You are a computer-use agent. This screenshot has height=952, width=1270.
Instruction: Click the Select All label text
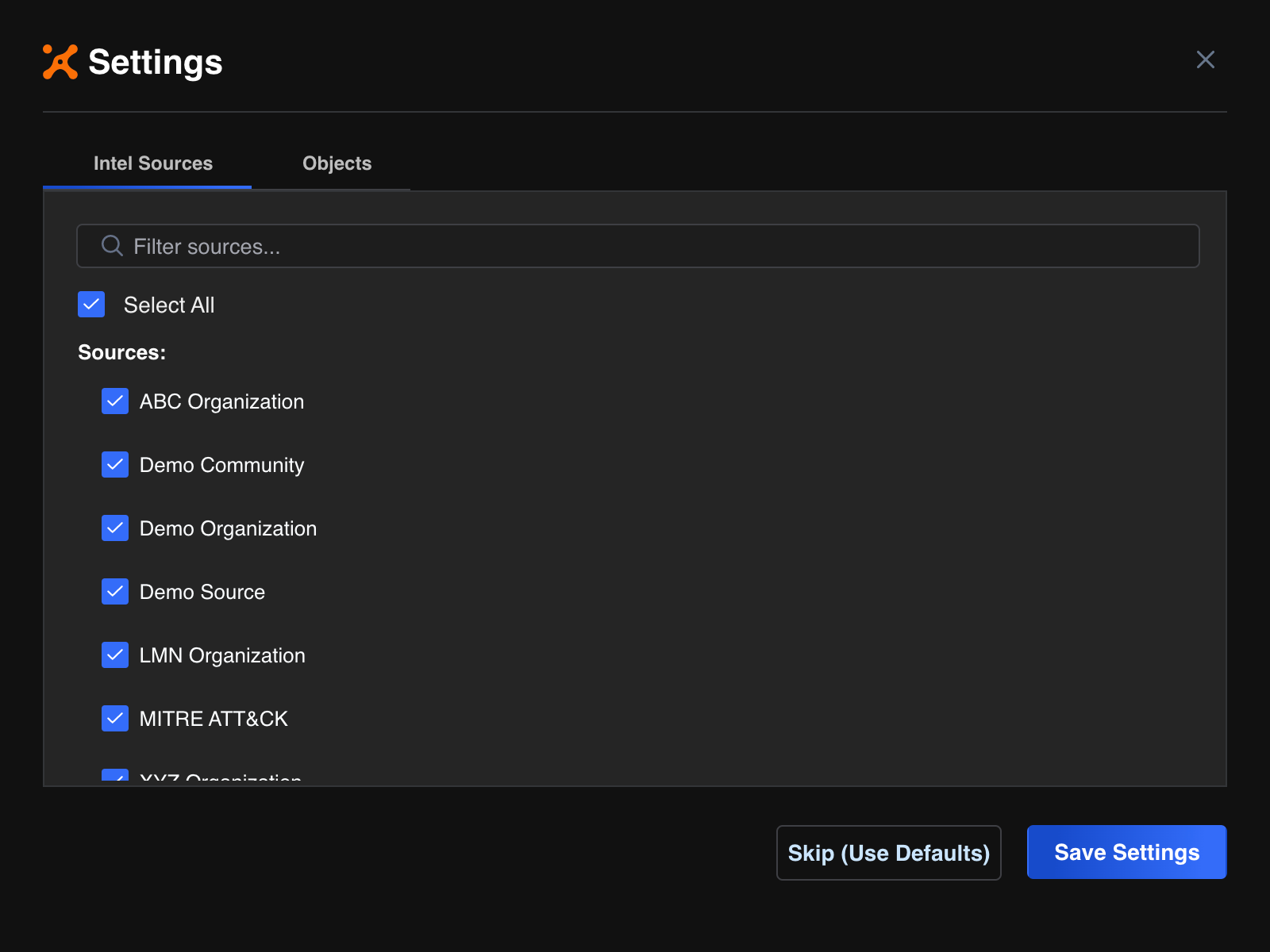169,305
